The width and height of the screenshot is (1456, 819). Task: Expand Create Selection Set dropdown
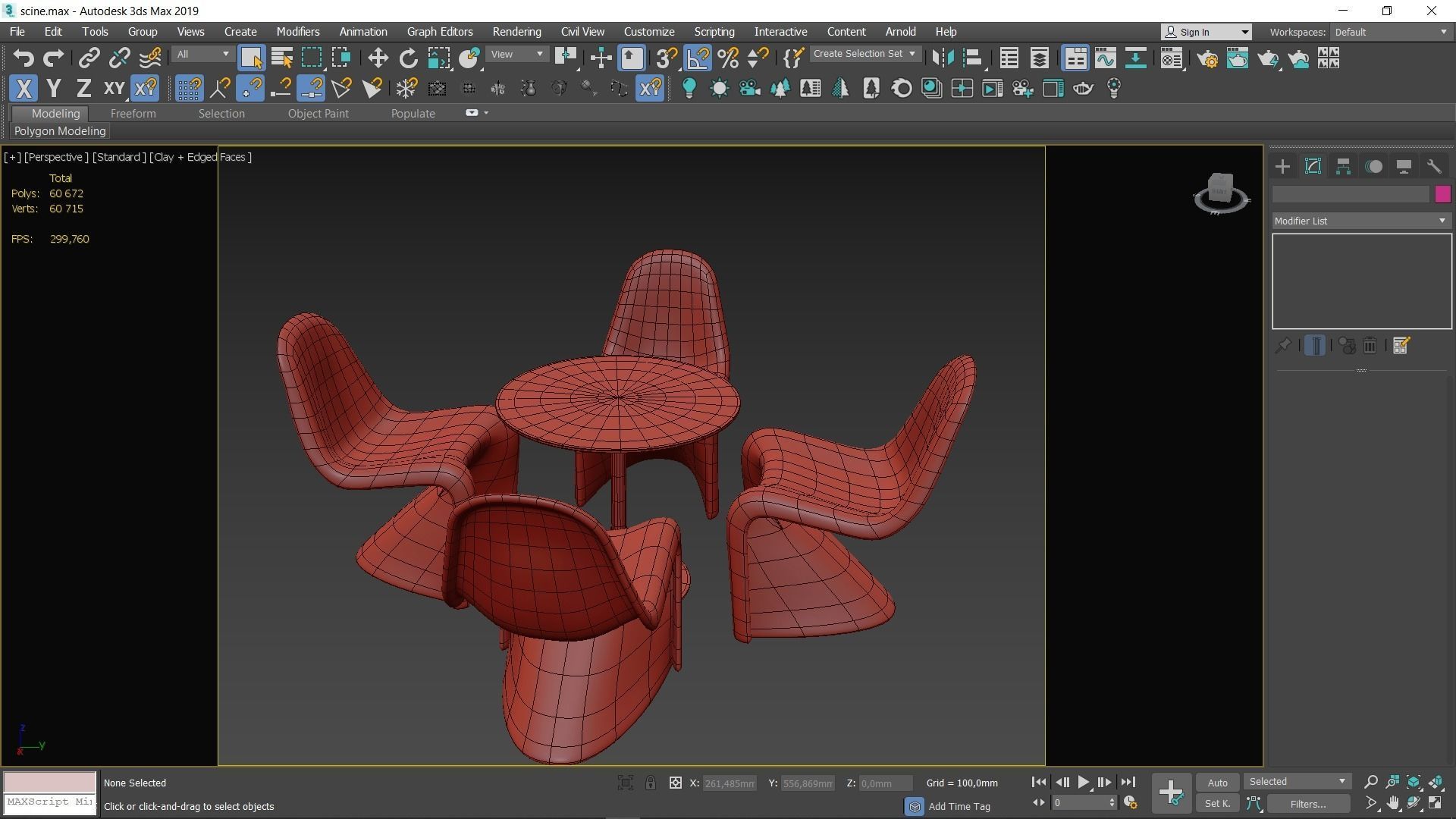pyautogui.click(x=865, y=54)
